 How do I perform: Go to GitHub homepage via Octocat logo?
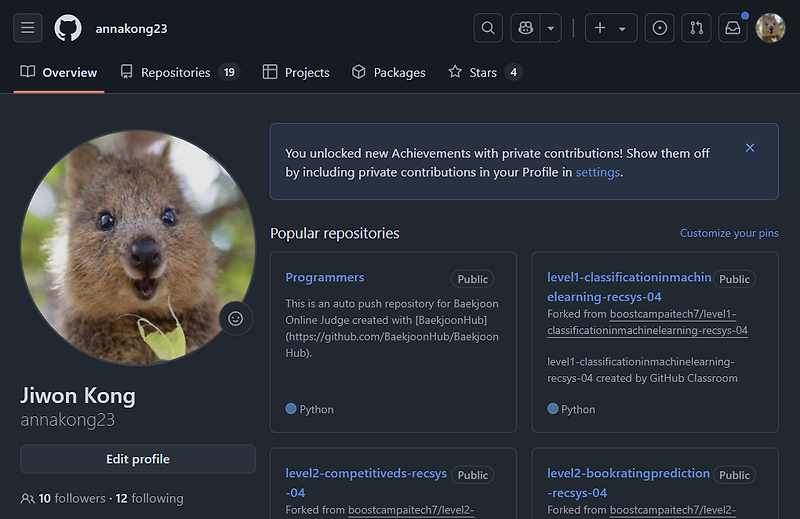point(68,28)
